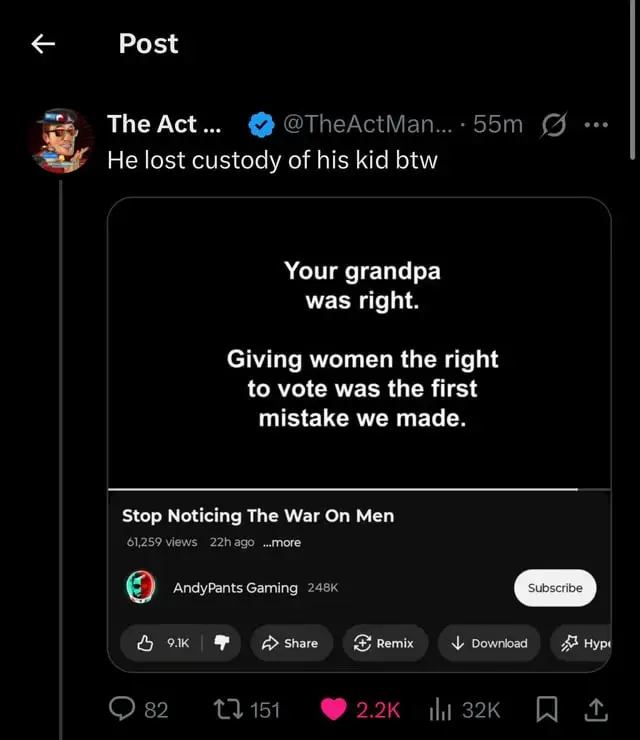The image size is (640, 740).
Task: Go back using the arrow icon
Action: (x=41, y=43)
